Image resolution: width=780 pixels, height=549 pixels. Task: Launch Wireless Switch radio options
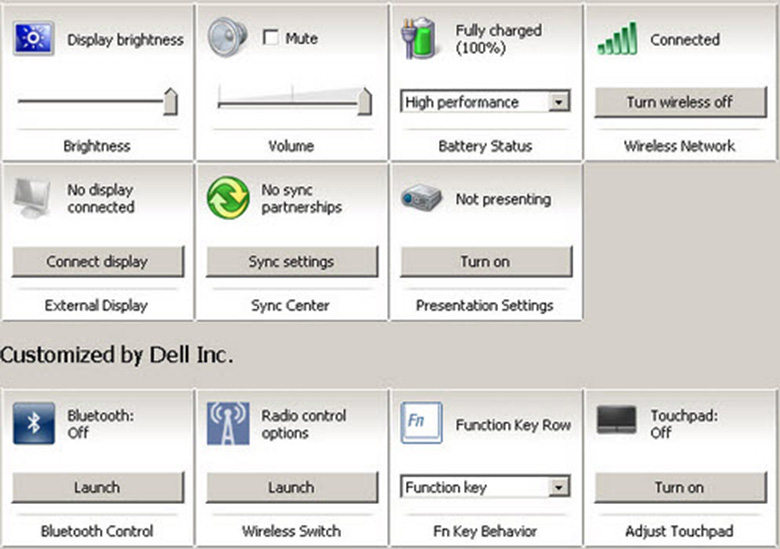[292, 487]
